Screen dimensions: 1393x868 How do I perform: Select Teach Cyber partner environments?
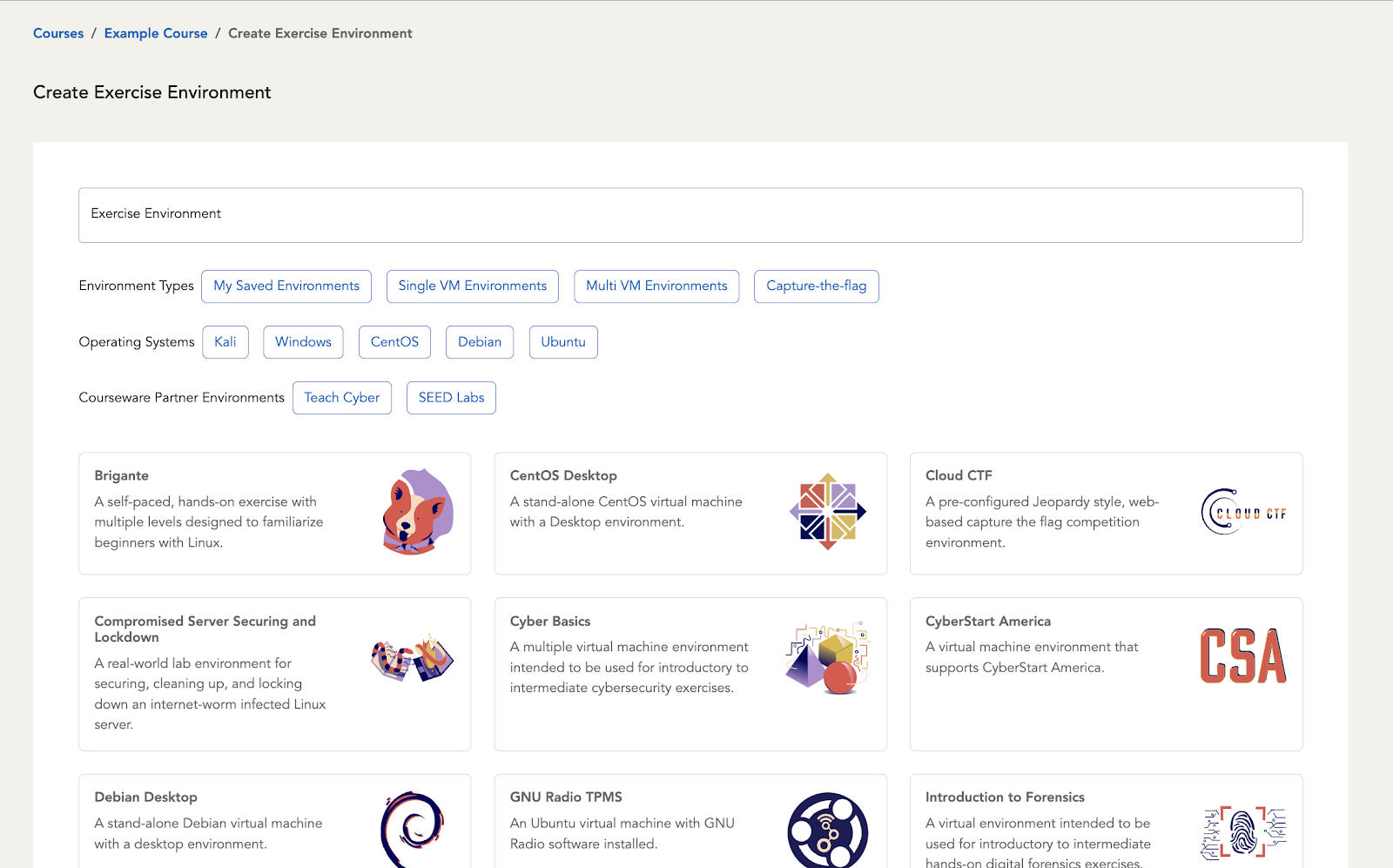[342, 398]
